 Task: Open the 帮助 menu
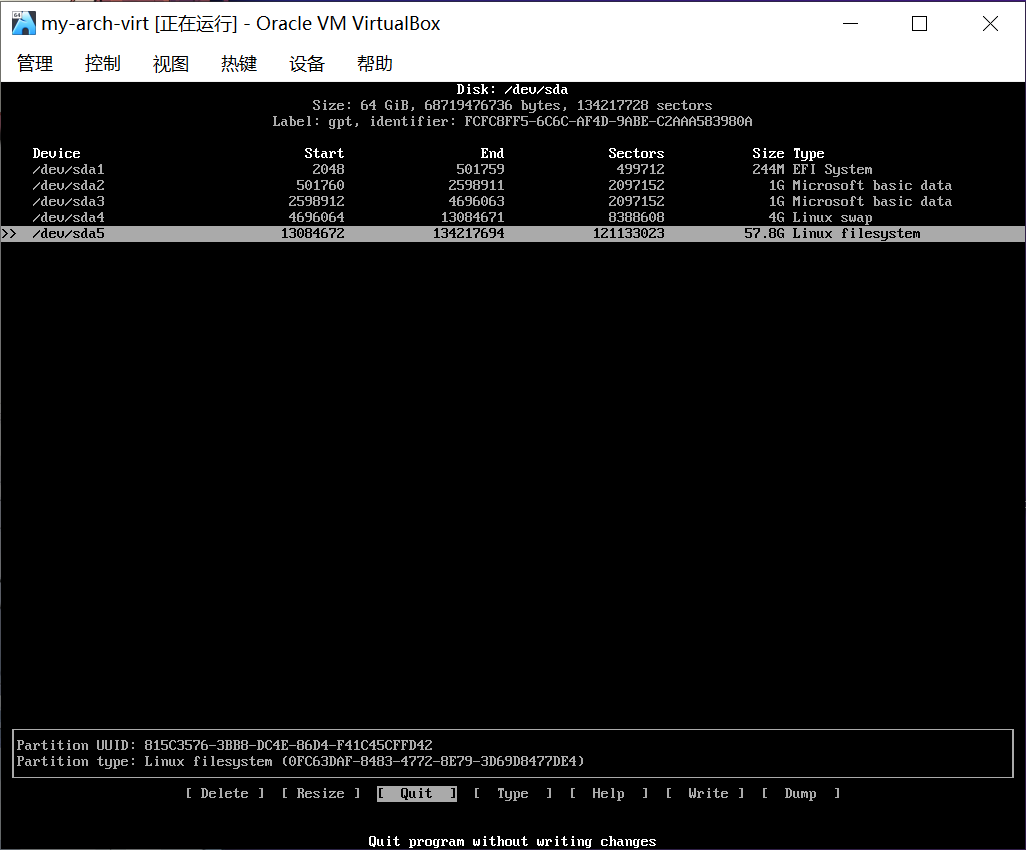pyautogui.click(x=375, y=64)
